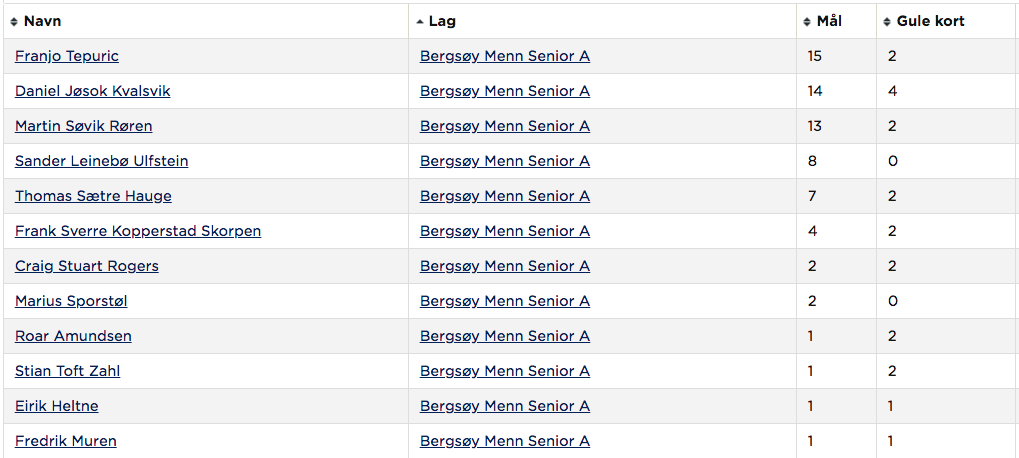Screen dimensions: 1019x458
Task: Open Sander Leinebø Ulfstein page
Action: click(101, 162)
